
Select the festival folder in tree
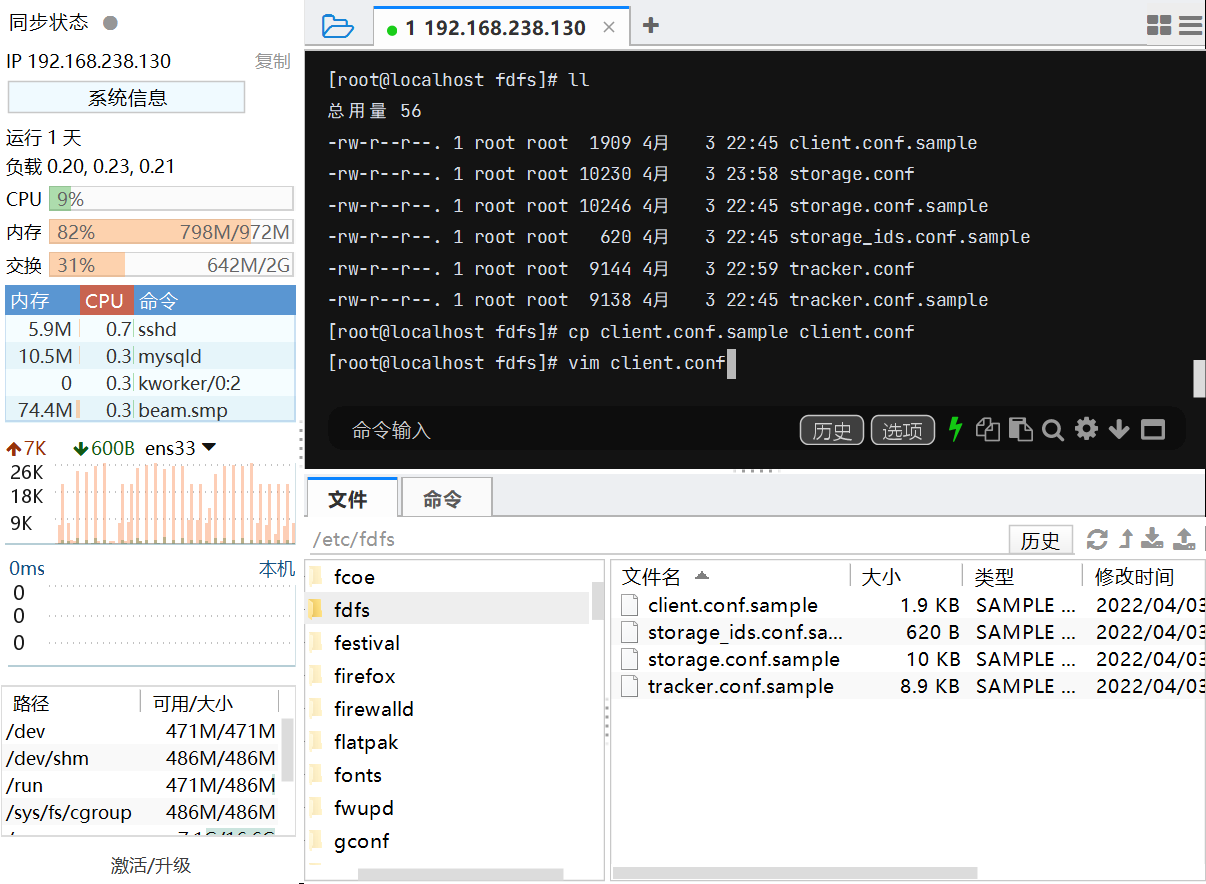[366, 643]
